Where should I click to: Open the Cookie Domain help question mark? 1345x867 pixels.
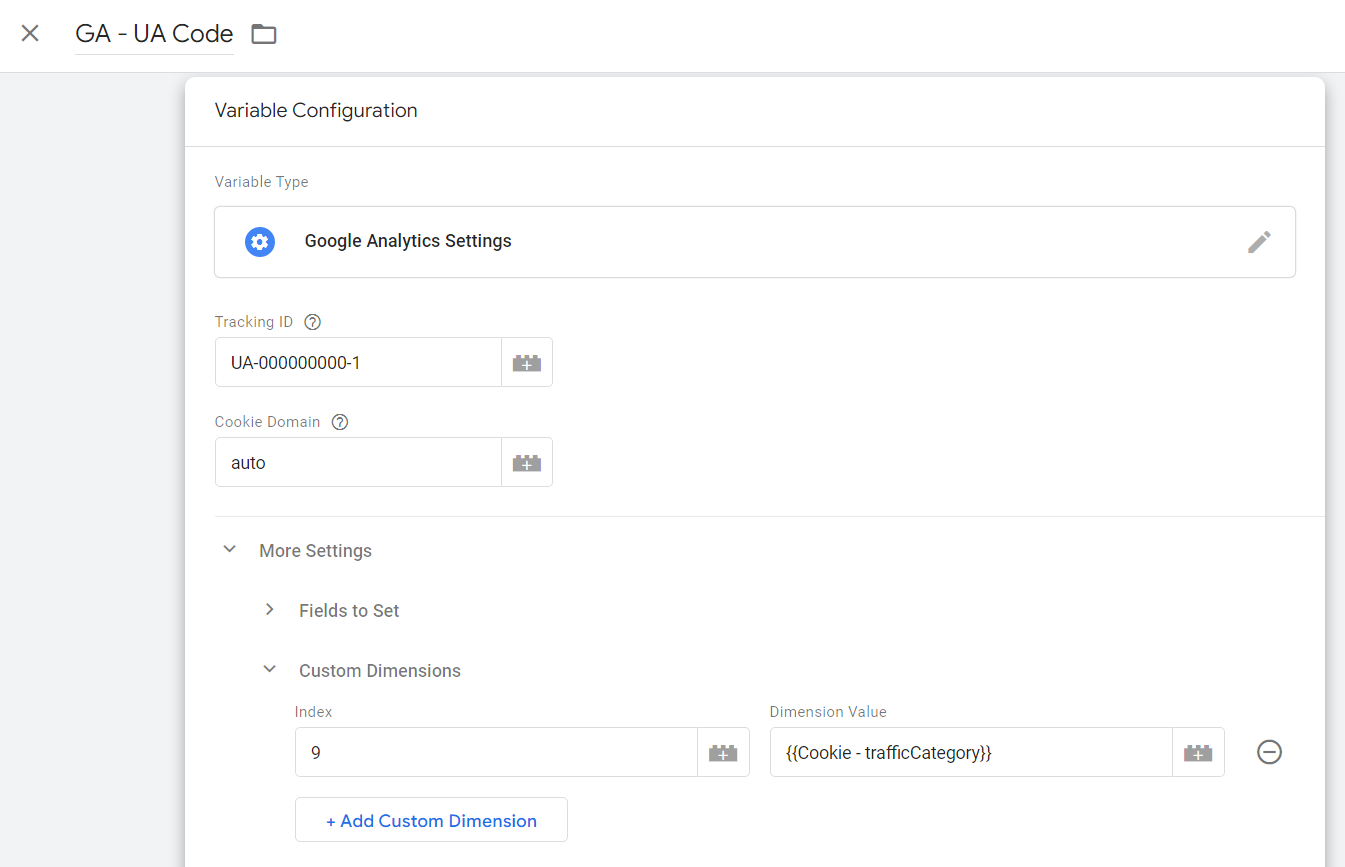pos(340,422)
